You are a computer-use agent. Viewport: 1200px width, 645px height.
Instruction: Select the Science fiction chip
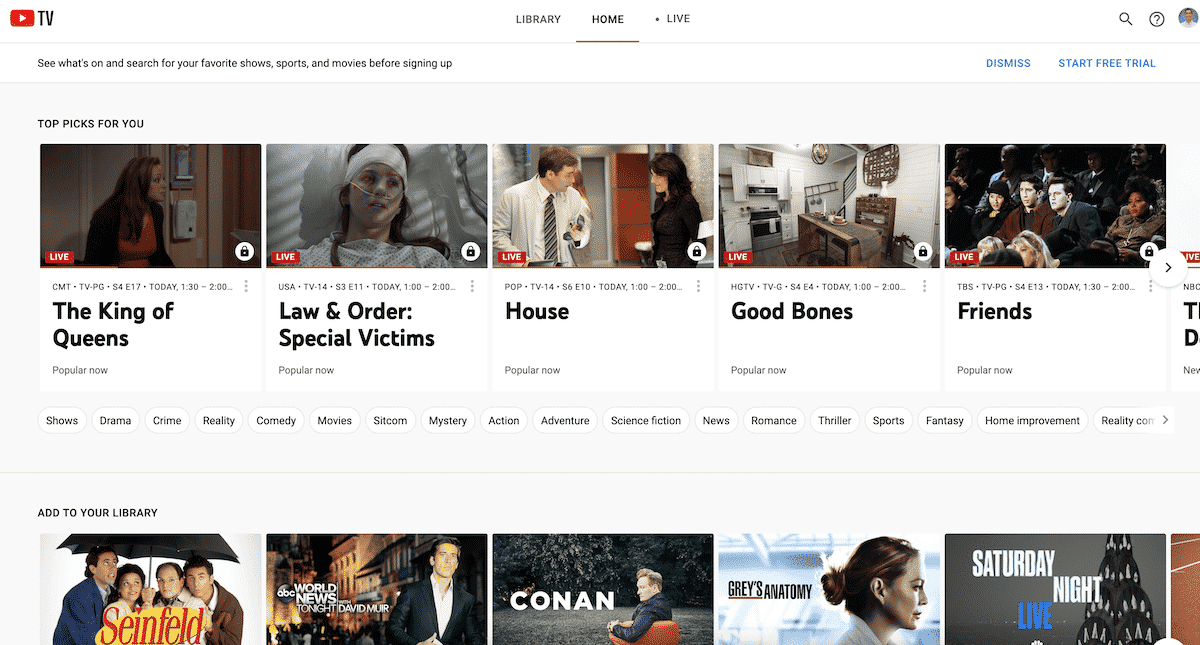click(646, 420)
